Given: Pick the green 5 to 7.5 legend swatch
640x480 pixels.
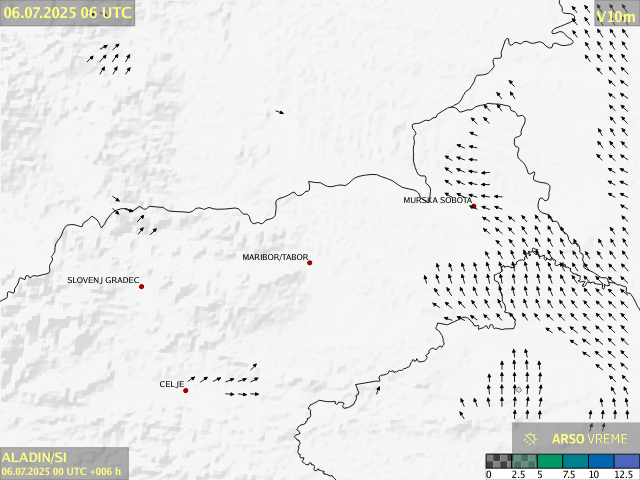Looking at the screenshot, I should pyautogui.click(x=550, y=461).
